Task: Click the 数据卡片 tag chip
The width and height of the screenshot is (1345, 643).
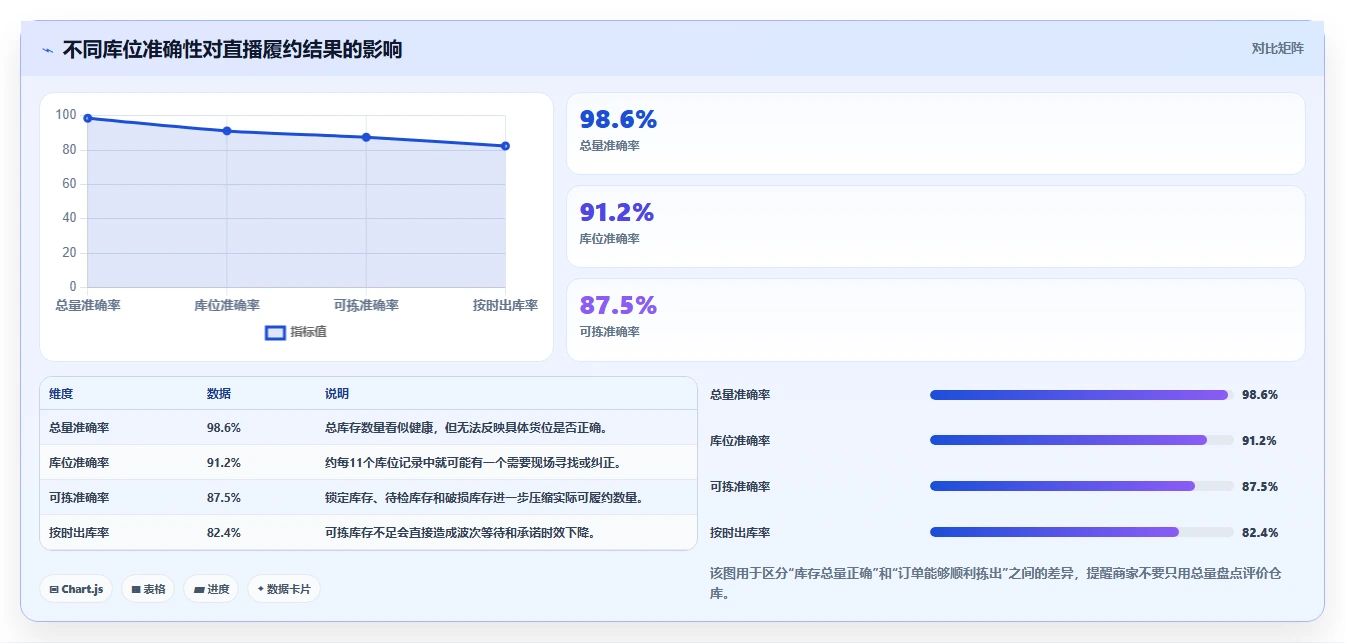Action: click(284, 589)
